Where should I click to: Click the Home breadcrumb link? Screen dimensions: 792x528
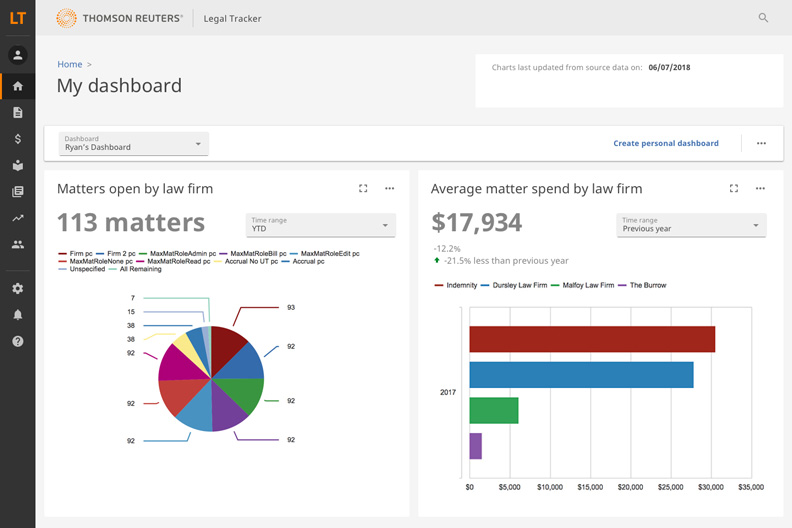69,64
